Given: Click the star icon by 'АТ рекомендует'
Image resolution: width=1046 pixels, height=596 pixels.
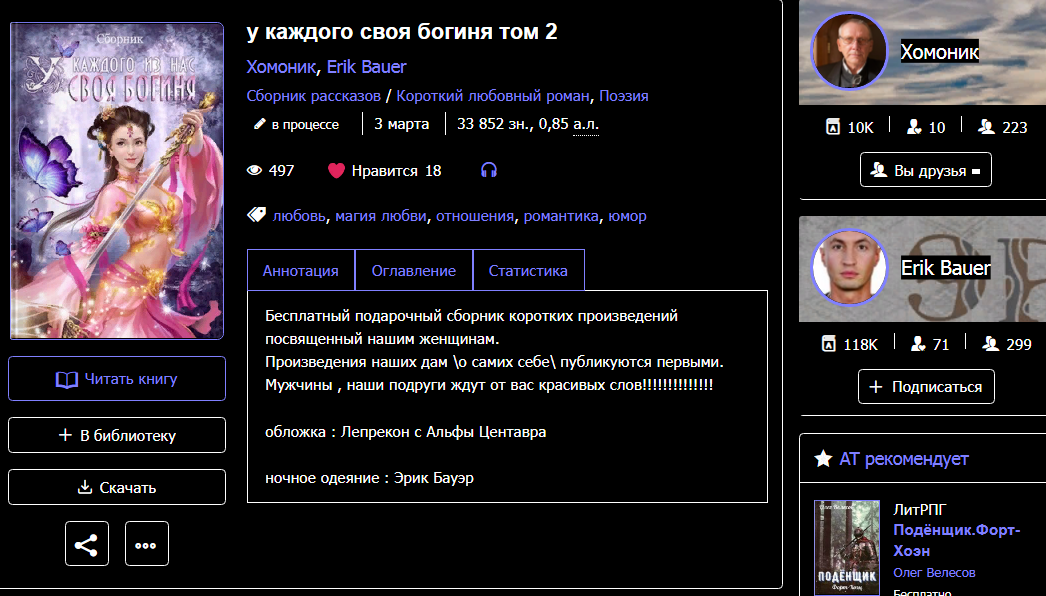Looking at the screenshot, I should coord(823,459).
